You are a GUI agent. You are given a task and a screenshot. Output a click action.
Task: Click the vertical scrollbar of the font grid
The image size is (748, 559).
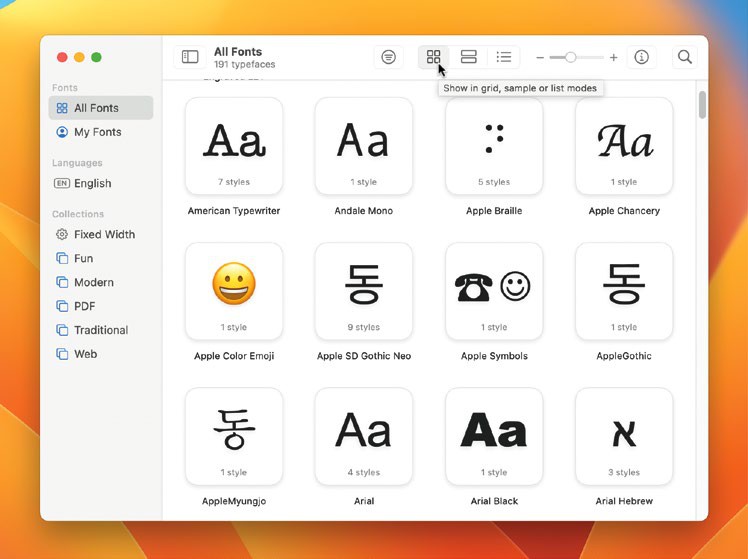click(702, 105)
